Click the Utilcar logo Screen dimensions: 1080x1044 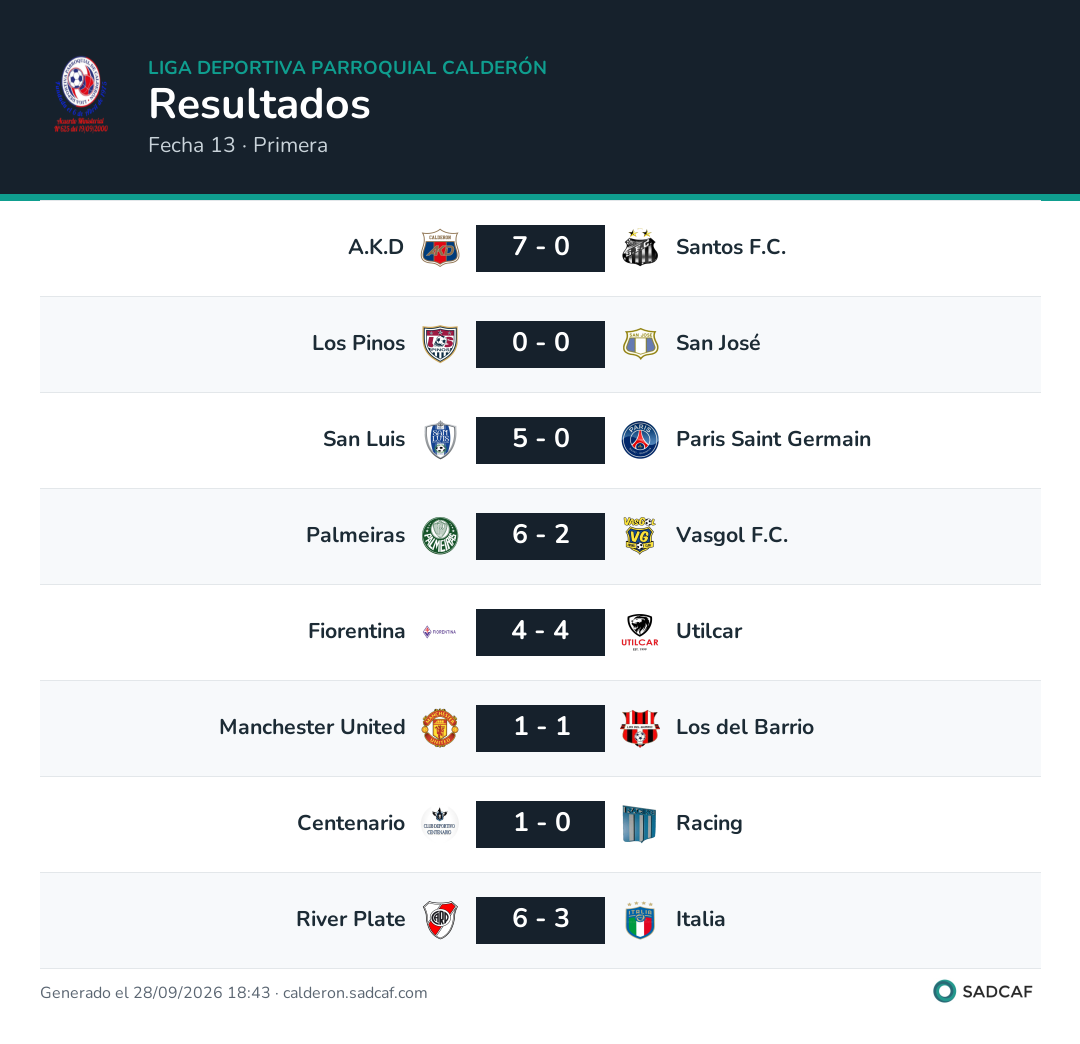(x=640, y=631)
